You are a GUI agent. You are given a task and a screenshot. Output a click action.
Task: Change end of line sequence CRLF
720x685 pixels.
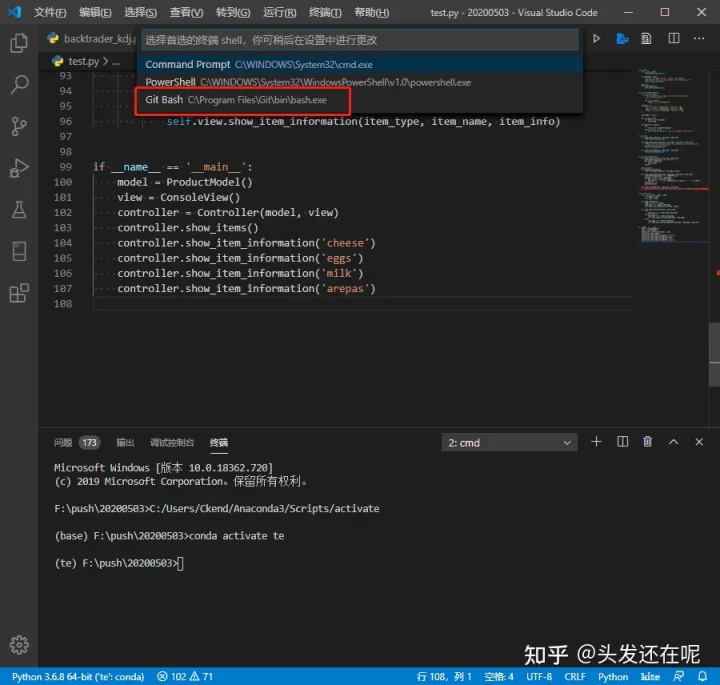[574, 676]
